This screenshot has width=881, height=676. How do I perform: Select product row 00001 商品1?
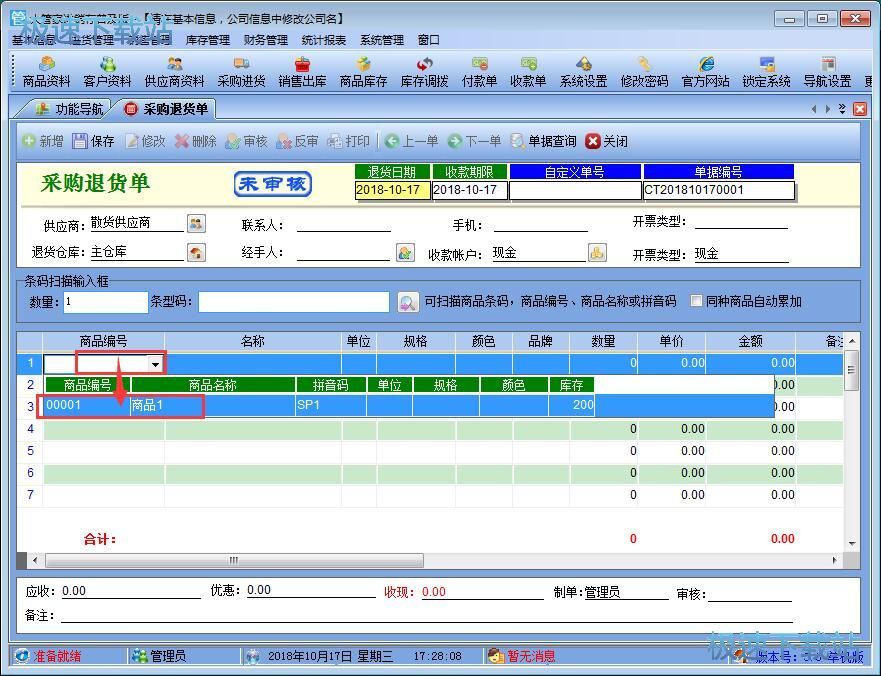point(409,405)
